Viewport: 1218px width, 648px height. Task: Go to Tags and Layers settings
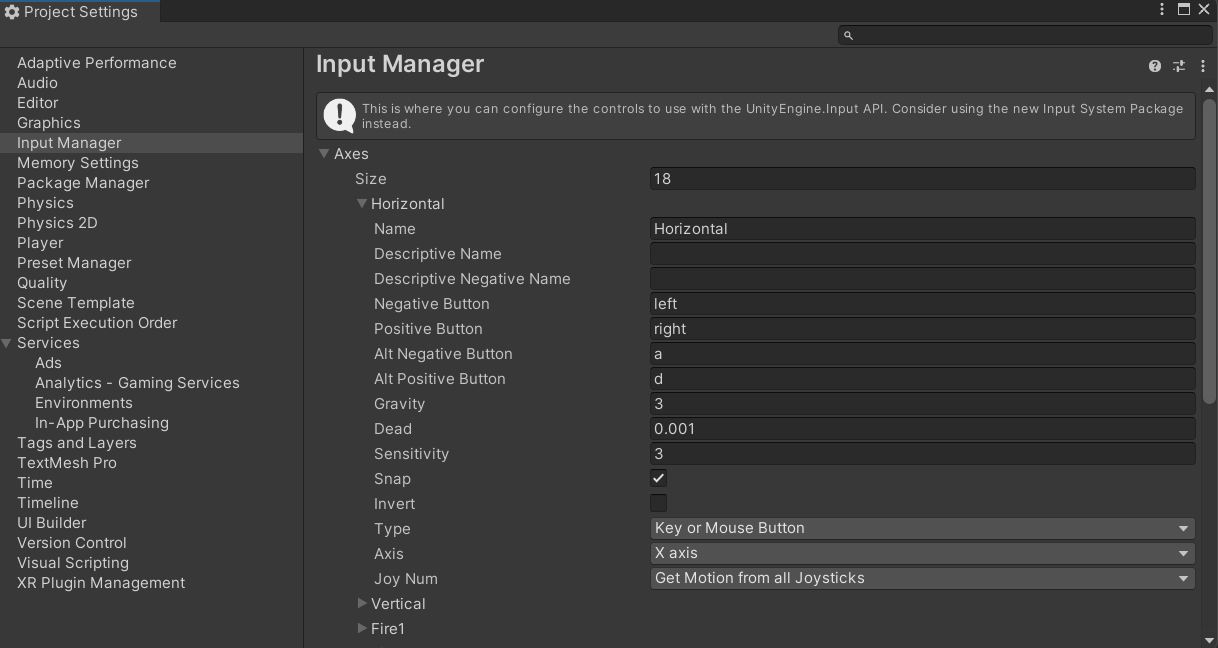[x=77, y=443]
